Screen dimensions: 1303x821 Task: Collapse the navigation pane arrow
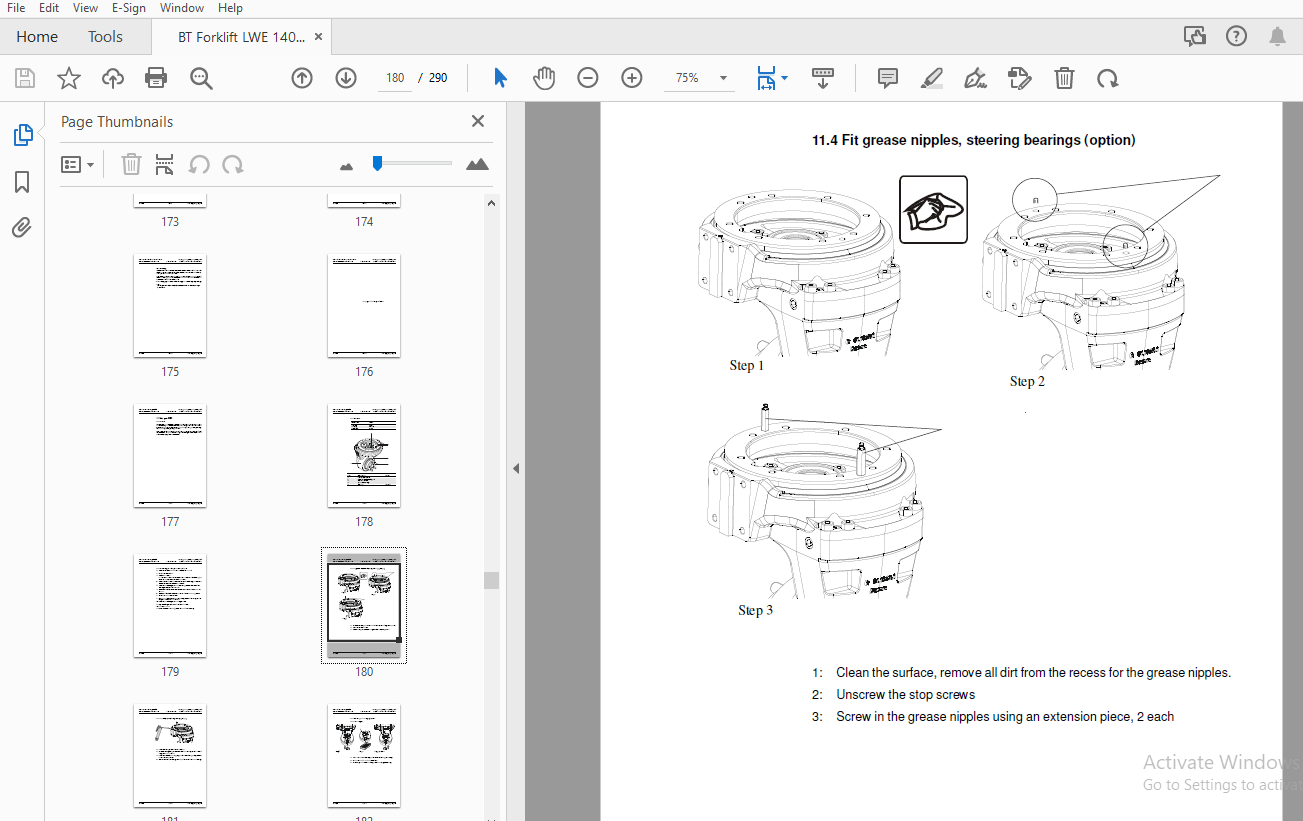(x=516, y=468)
